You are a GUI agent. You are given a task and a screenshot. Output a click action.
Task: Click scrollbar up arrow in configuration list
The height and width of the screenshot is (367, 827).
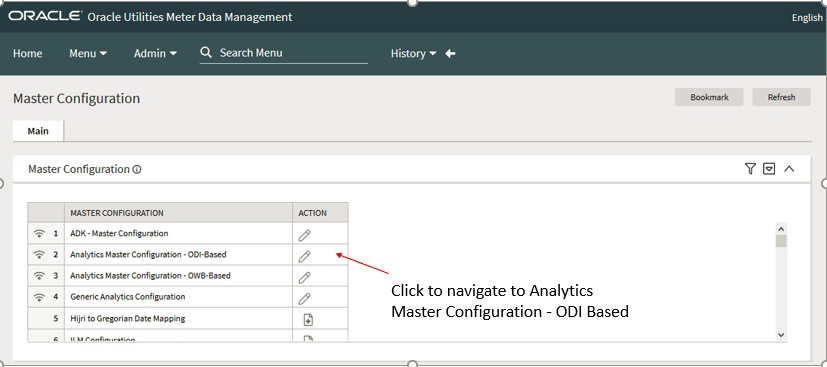point(781,229)
